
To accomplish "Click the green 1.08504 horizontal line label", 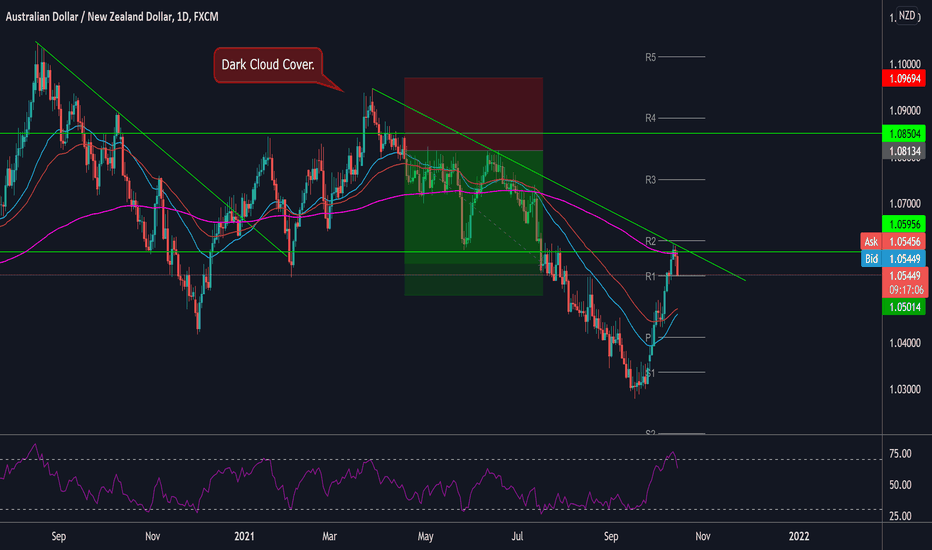I will pyautogui.click(x=904, y=134).
